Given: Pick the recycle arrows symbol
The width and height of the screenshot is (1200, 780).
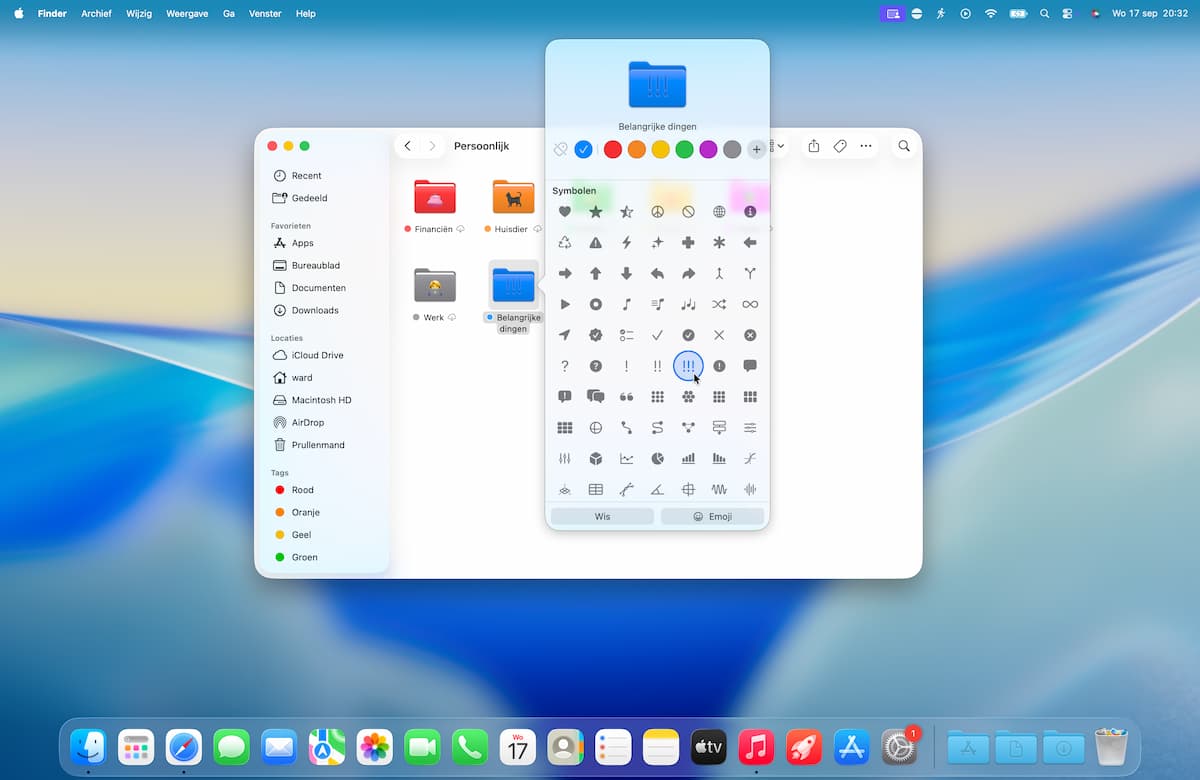Looking at the screenshot, I should 565,243.
